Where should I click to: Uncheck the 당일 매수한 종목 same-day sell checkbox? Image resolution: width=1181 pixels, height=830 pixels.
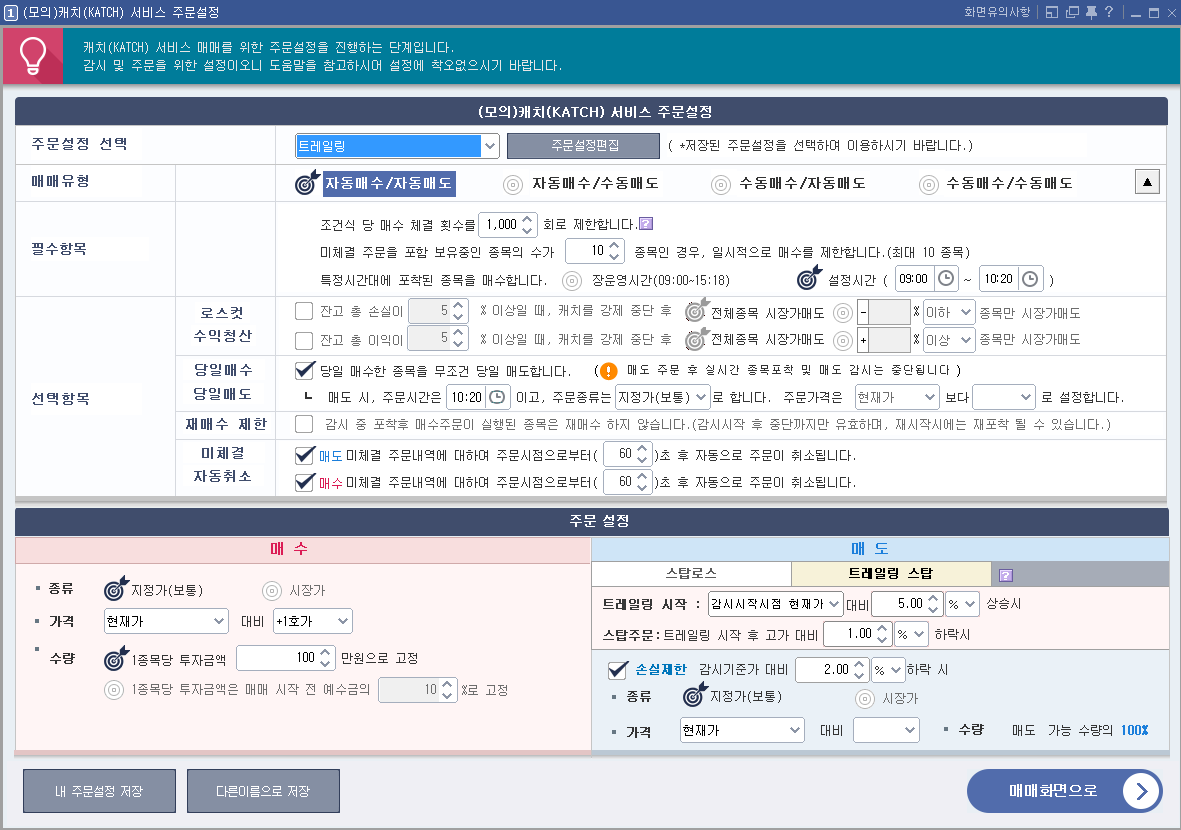pos(304,371)
